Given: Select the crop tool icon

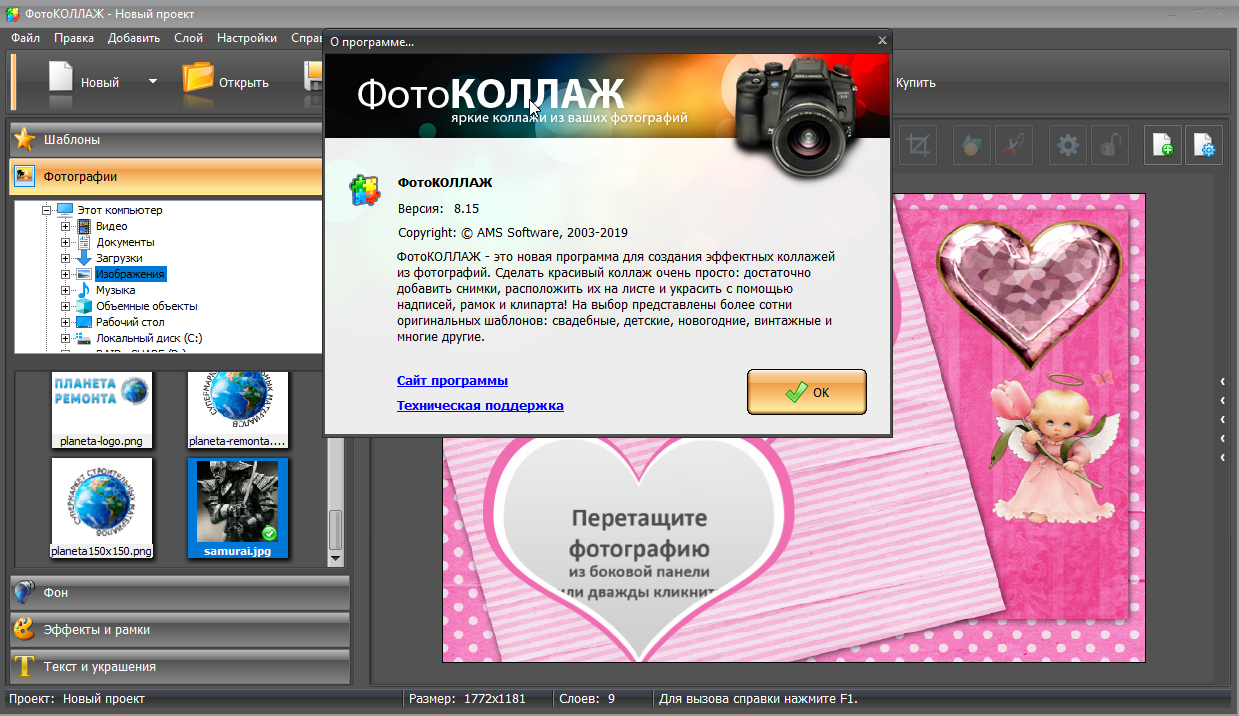Looking at the screenshot, I should point(916,145).
